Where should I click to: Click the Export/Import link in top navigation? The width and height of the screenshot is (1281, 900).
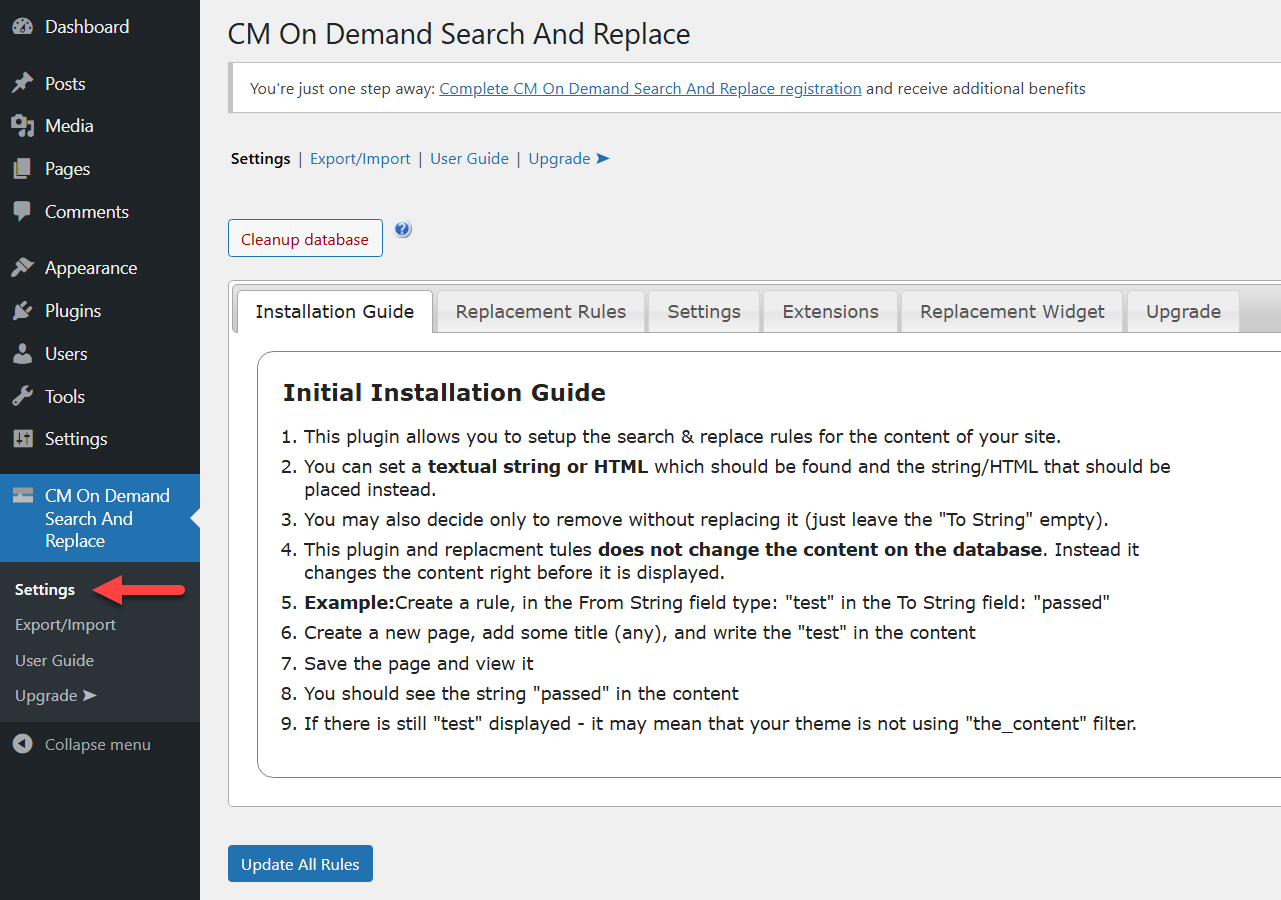click(360, 158)
